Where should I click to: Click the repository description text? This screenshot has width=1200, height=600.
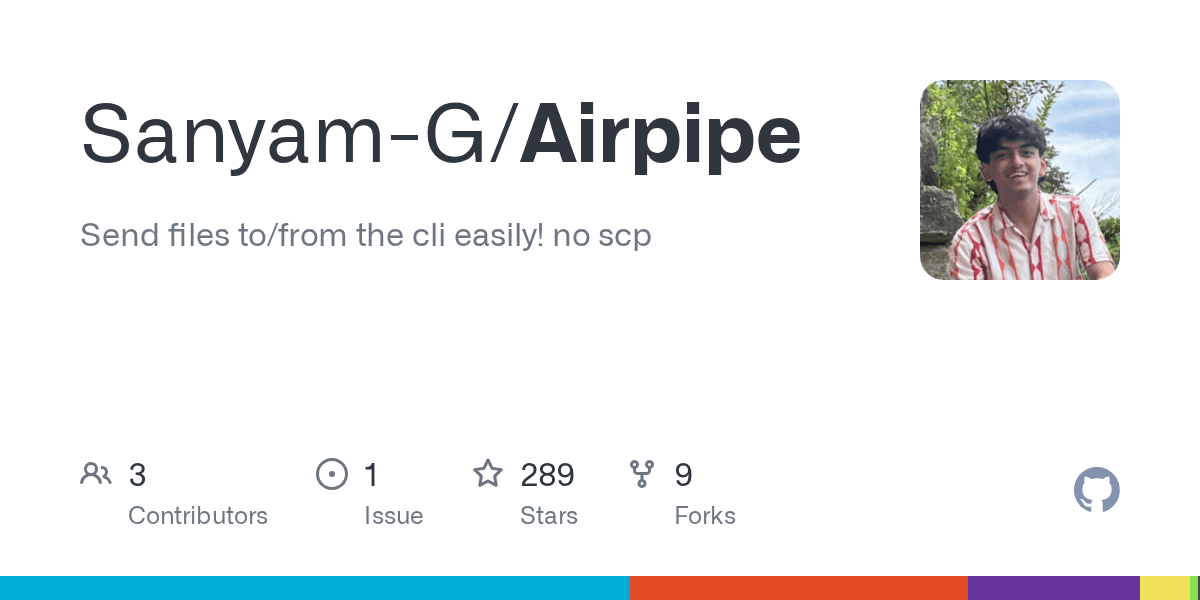[x=366, y=236]
